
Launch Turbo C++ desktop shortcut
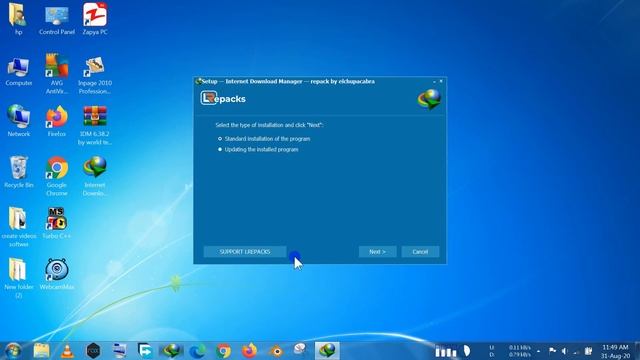(x=57, y=223)
